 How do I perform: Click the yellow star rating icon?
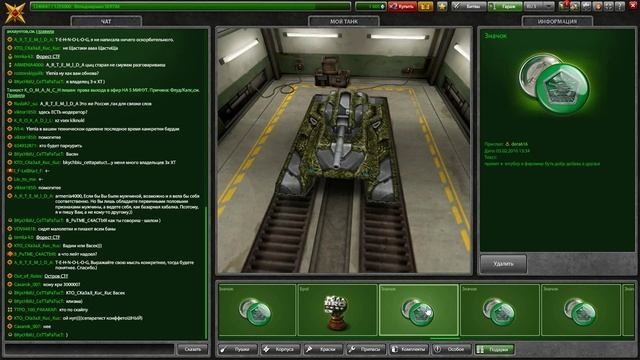pos(442,7)
